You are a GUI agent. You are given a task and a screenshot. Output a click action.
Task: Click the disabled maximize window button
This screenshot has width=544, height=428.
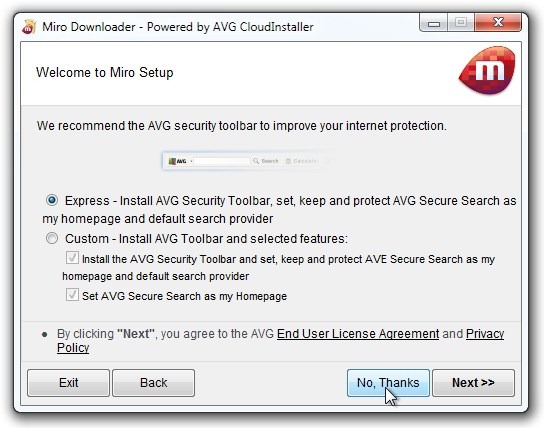point(461,23)
